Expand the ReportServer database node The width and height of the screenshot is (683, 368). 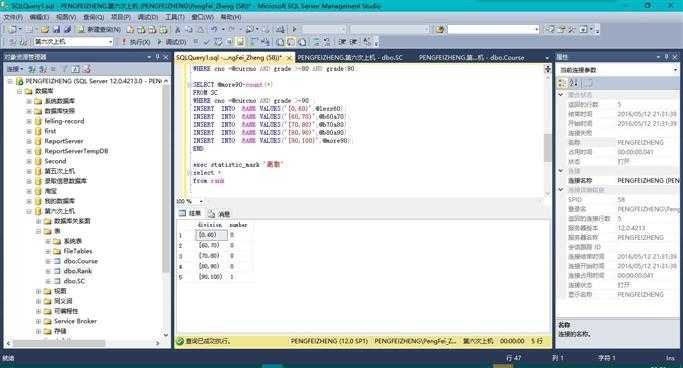tap(29, 141)
